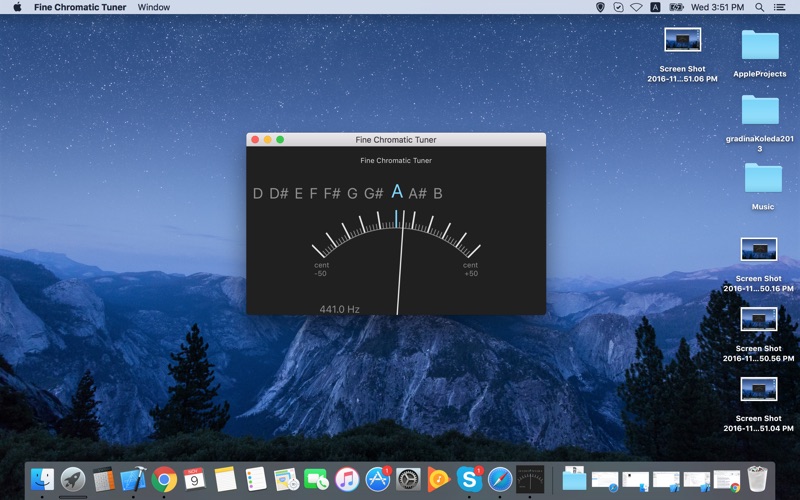Click note D in tuner scale
Image resolution: width=800 pixels, height=500 pixels.
click(258, 193)
